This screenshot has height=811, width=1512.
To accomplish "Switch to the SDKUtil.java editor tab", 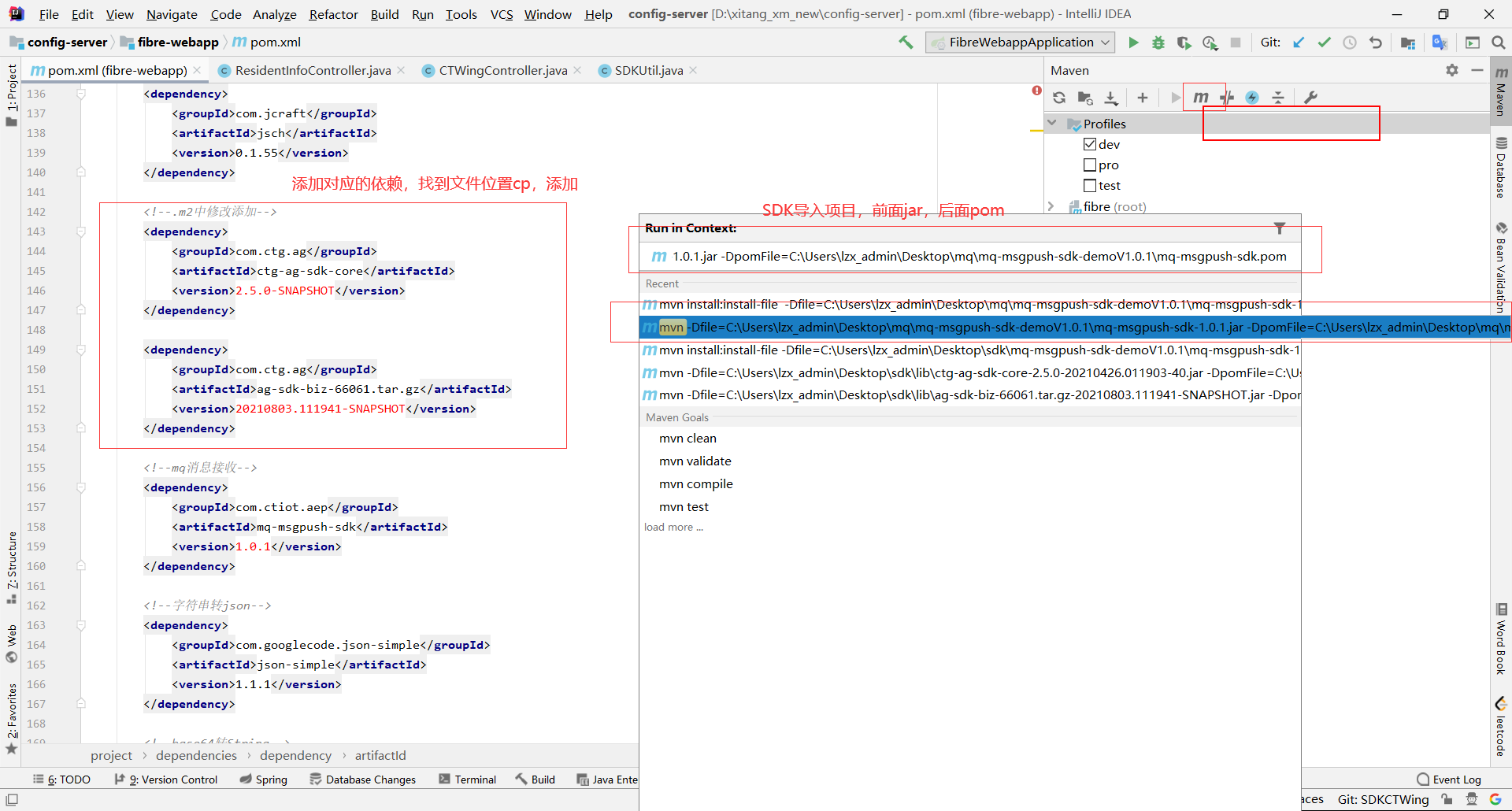I will pos(647,70).
